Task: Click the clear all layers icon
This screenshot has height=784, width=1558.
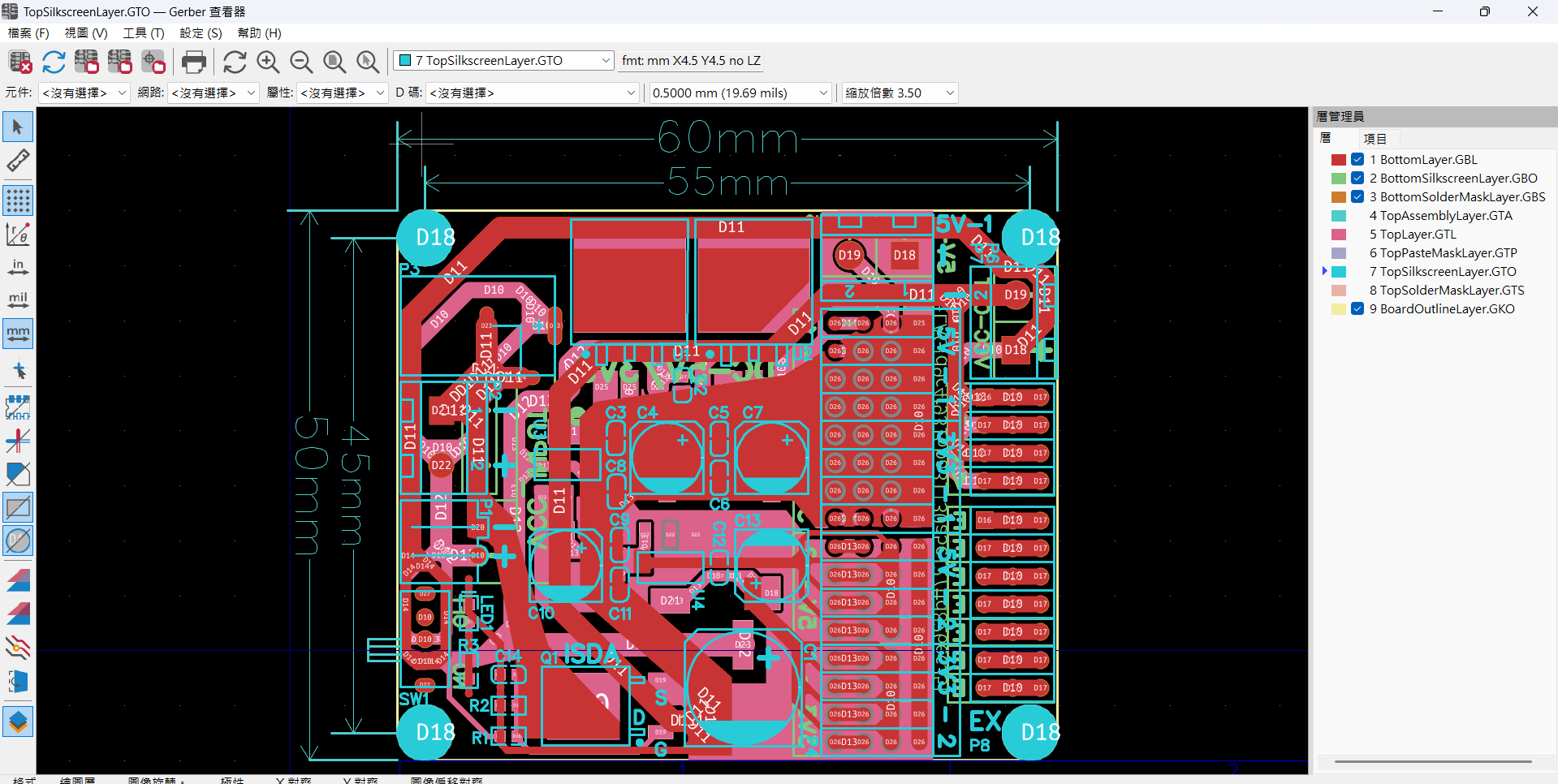Action: (19, 62)
